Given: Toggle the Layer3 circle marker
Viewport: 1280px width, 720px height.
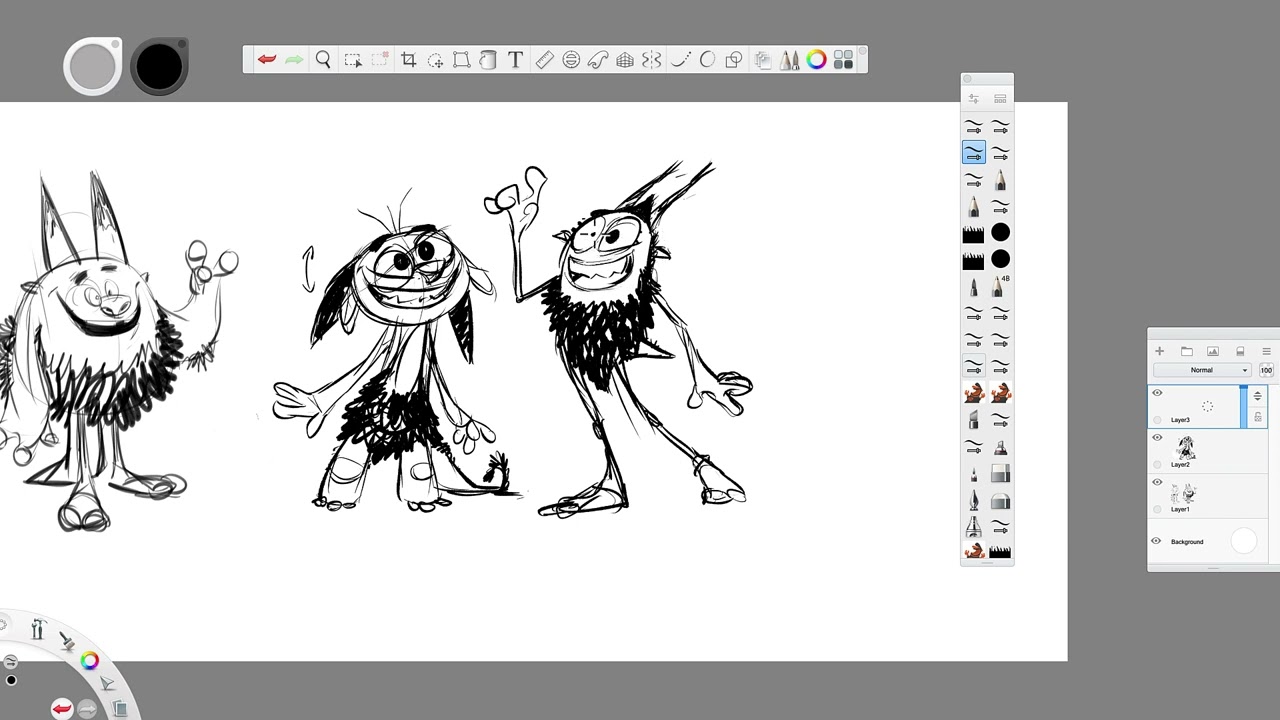Looking at the screenshot, I should (1157, 419).
